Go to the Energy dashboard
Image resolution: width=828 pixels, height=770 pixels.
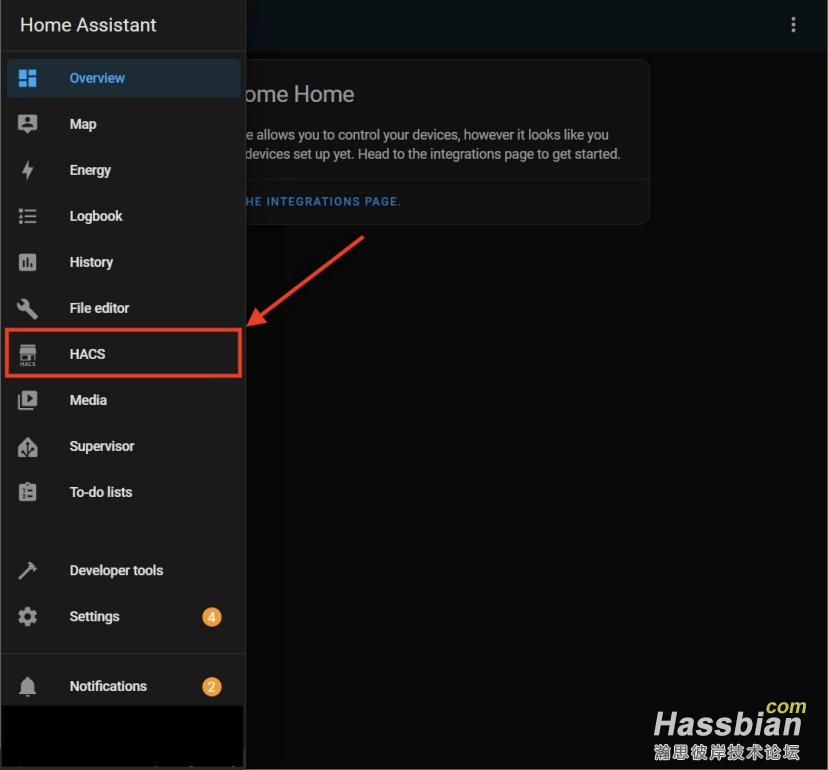(x=124, y=170)
